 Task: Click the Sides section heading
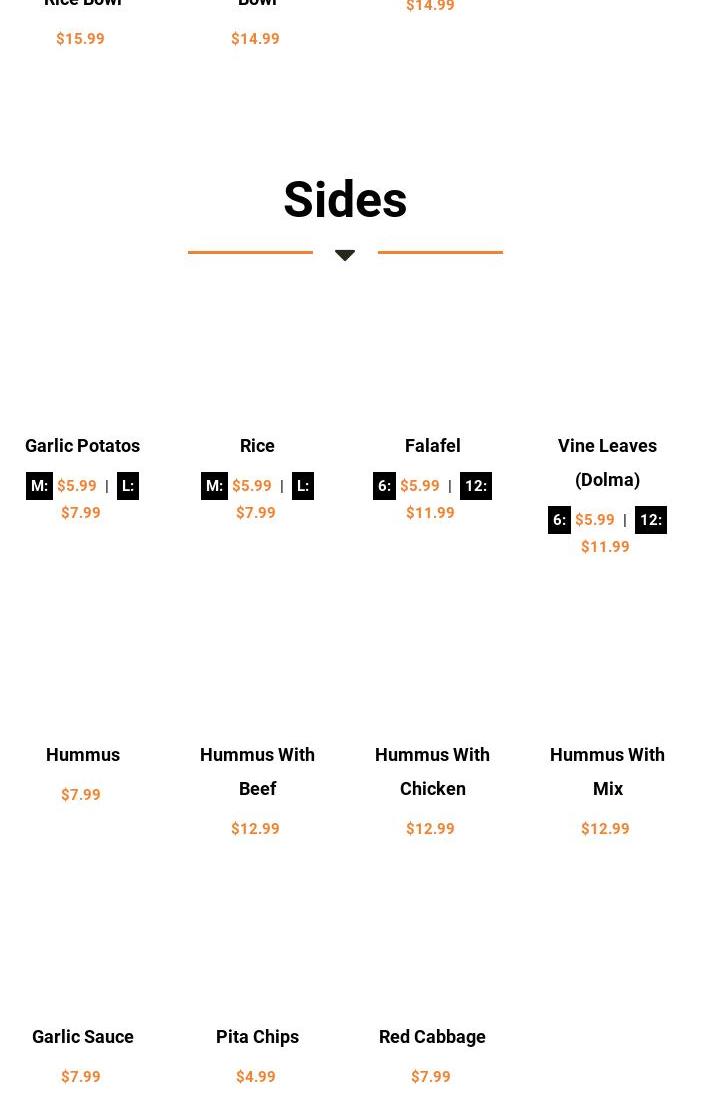coord(345,200)
